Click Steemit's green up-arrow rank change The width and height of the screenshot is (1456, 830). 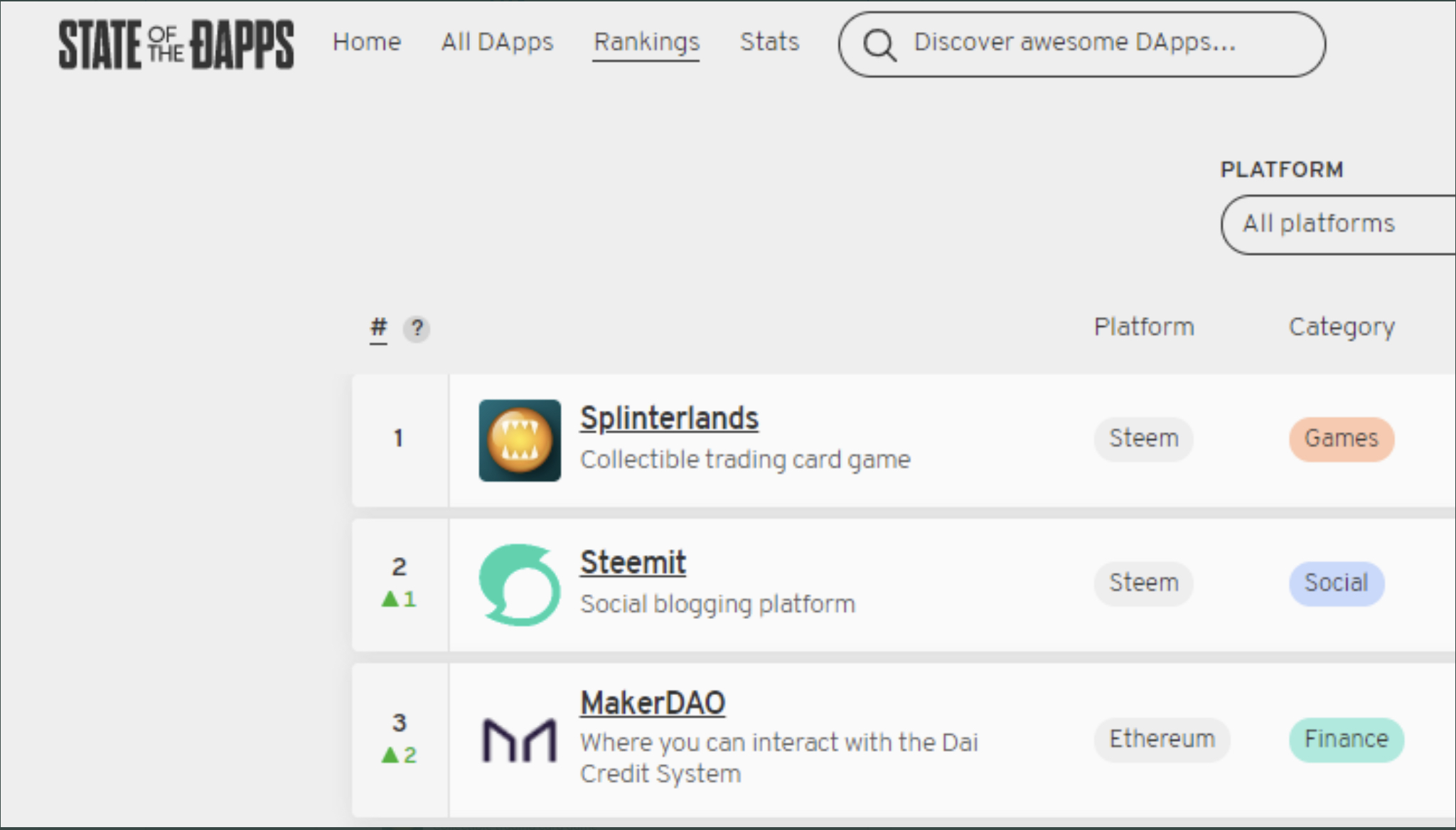coord(399,599)
